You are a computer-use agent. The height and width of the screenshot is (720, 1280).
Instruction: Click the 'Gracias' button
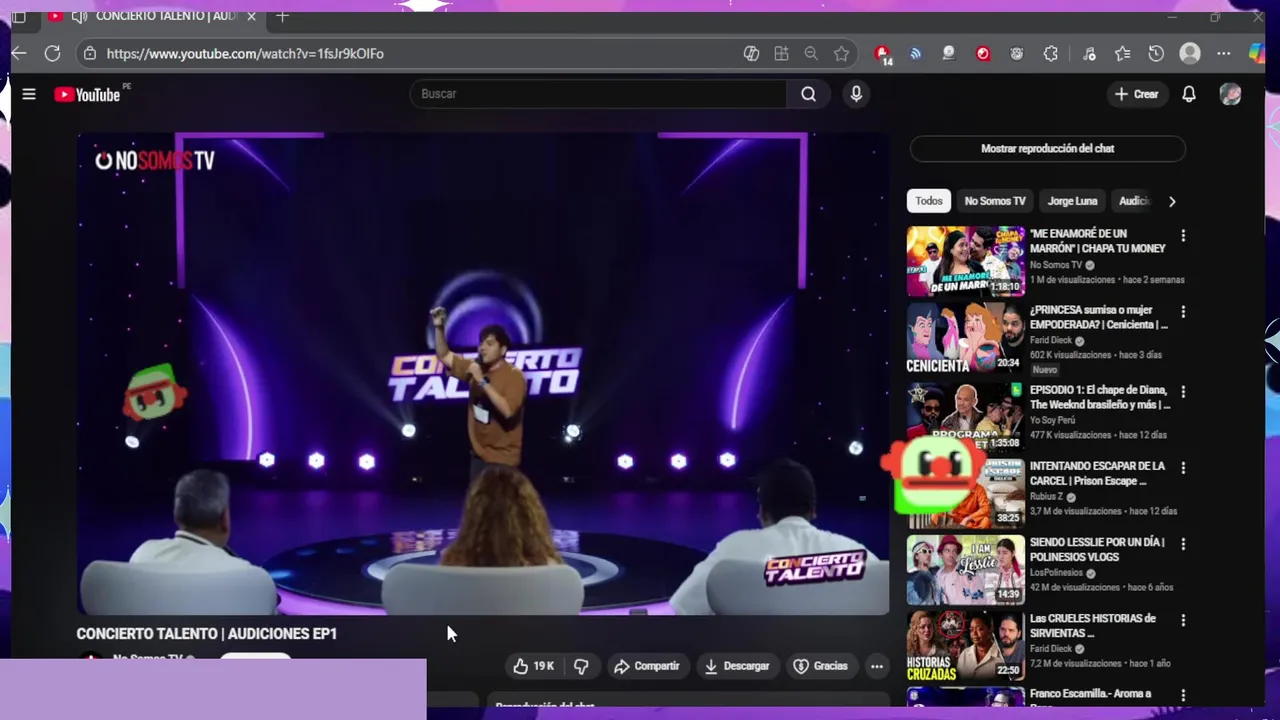coord(820,666)
